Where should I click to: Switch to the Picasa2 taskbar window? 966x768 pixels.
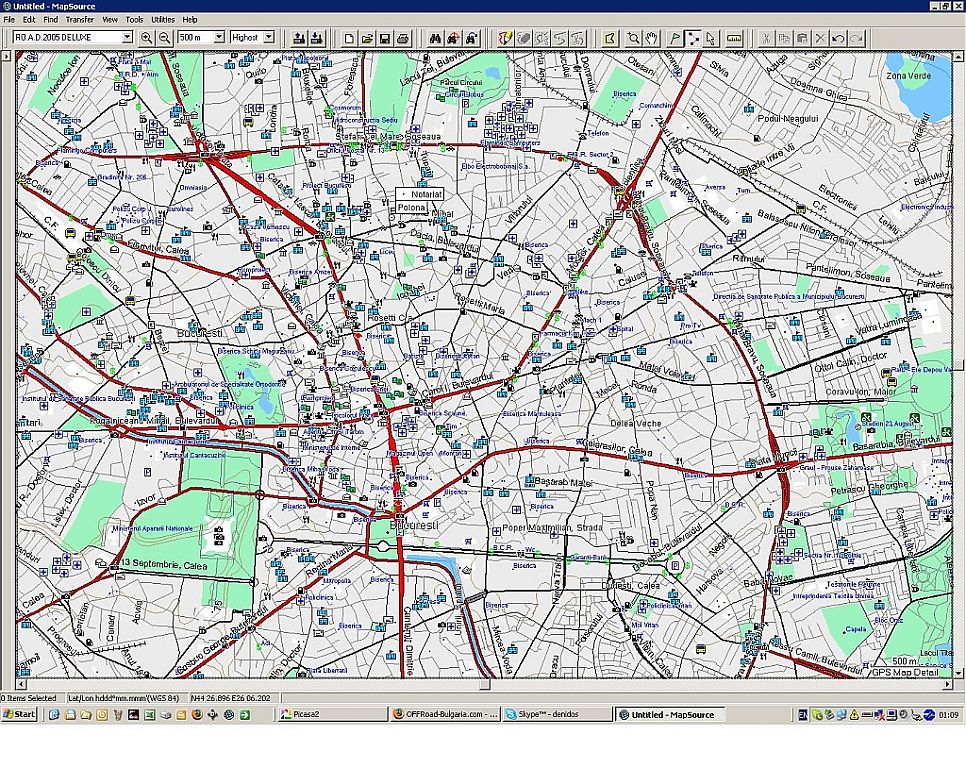[333, 714]
